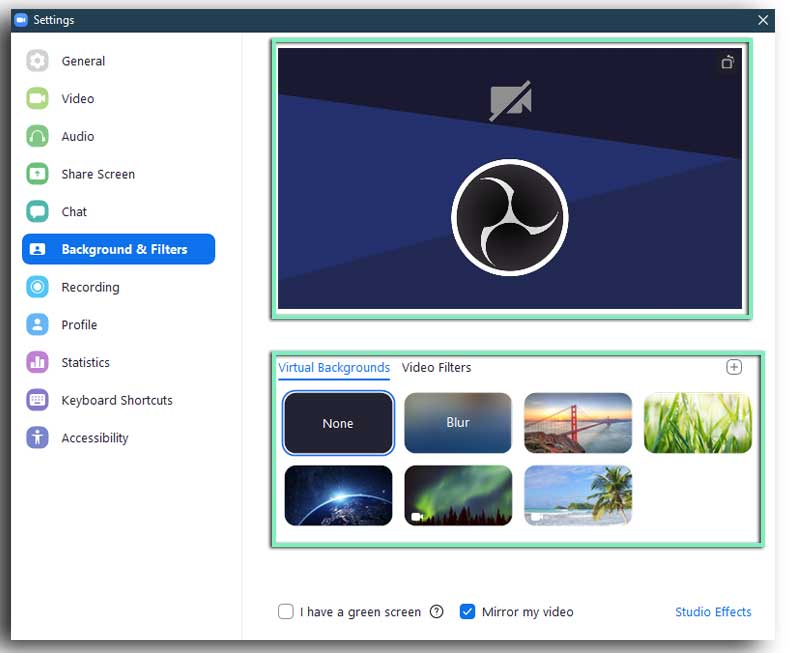
Task: Click the Video camera sidebar icon
Action: pos(37,98)
